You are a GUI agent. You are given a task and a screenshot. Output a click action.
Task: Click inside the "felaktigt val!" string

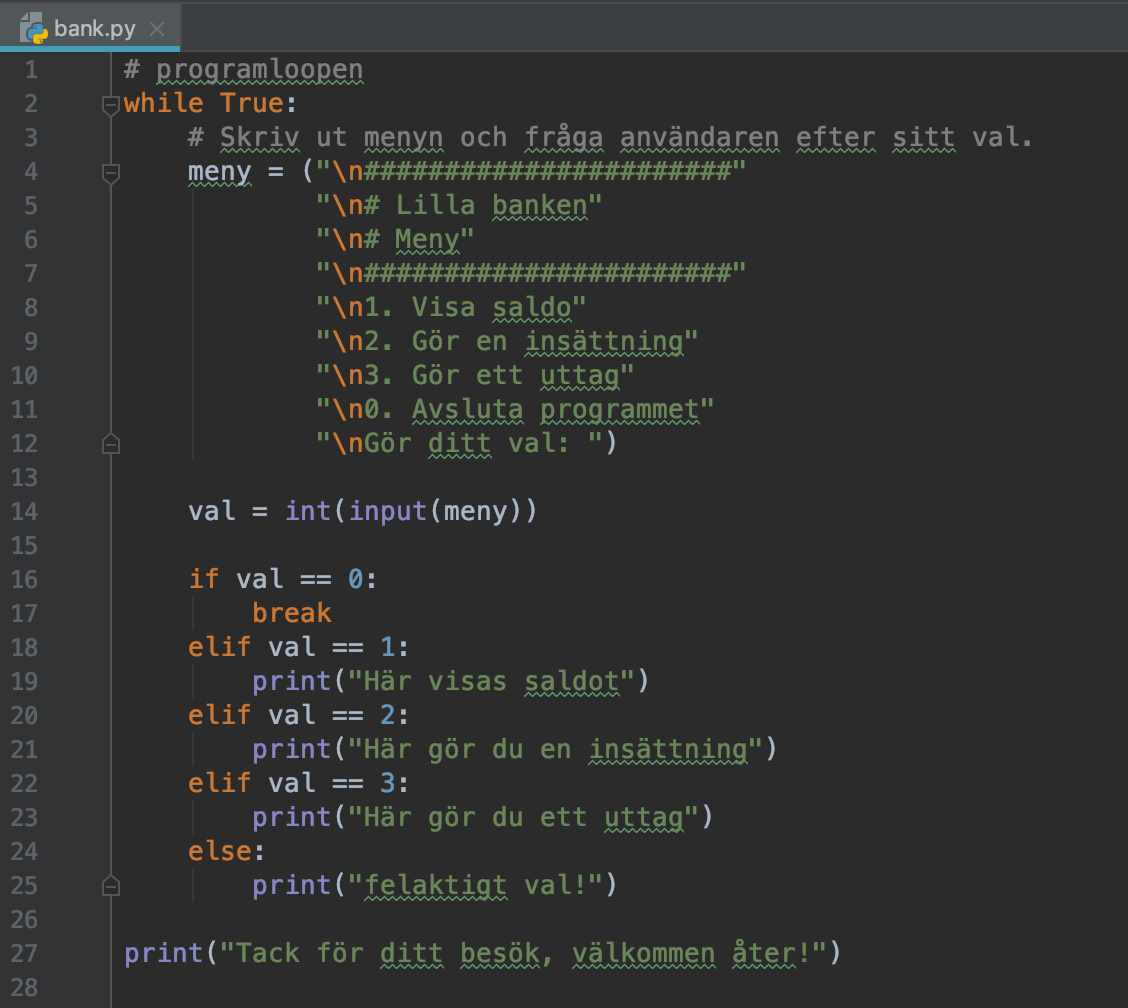click(x=482, y=885)
